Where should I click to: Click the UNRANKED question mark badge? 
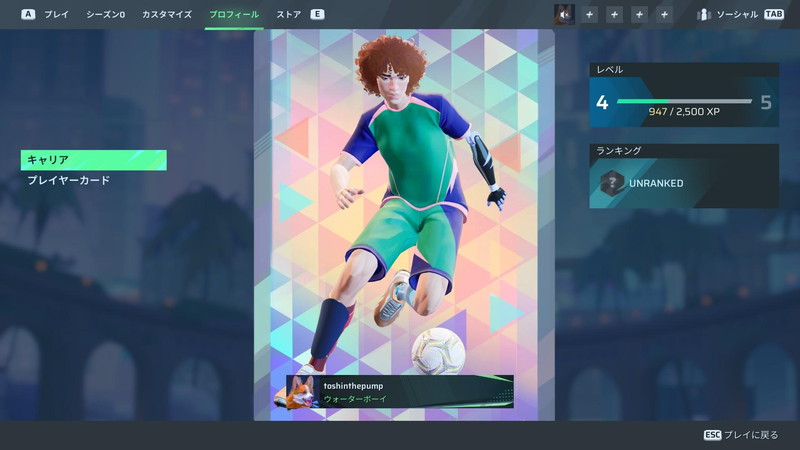click(611, 183)
